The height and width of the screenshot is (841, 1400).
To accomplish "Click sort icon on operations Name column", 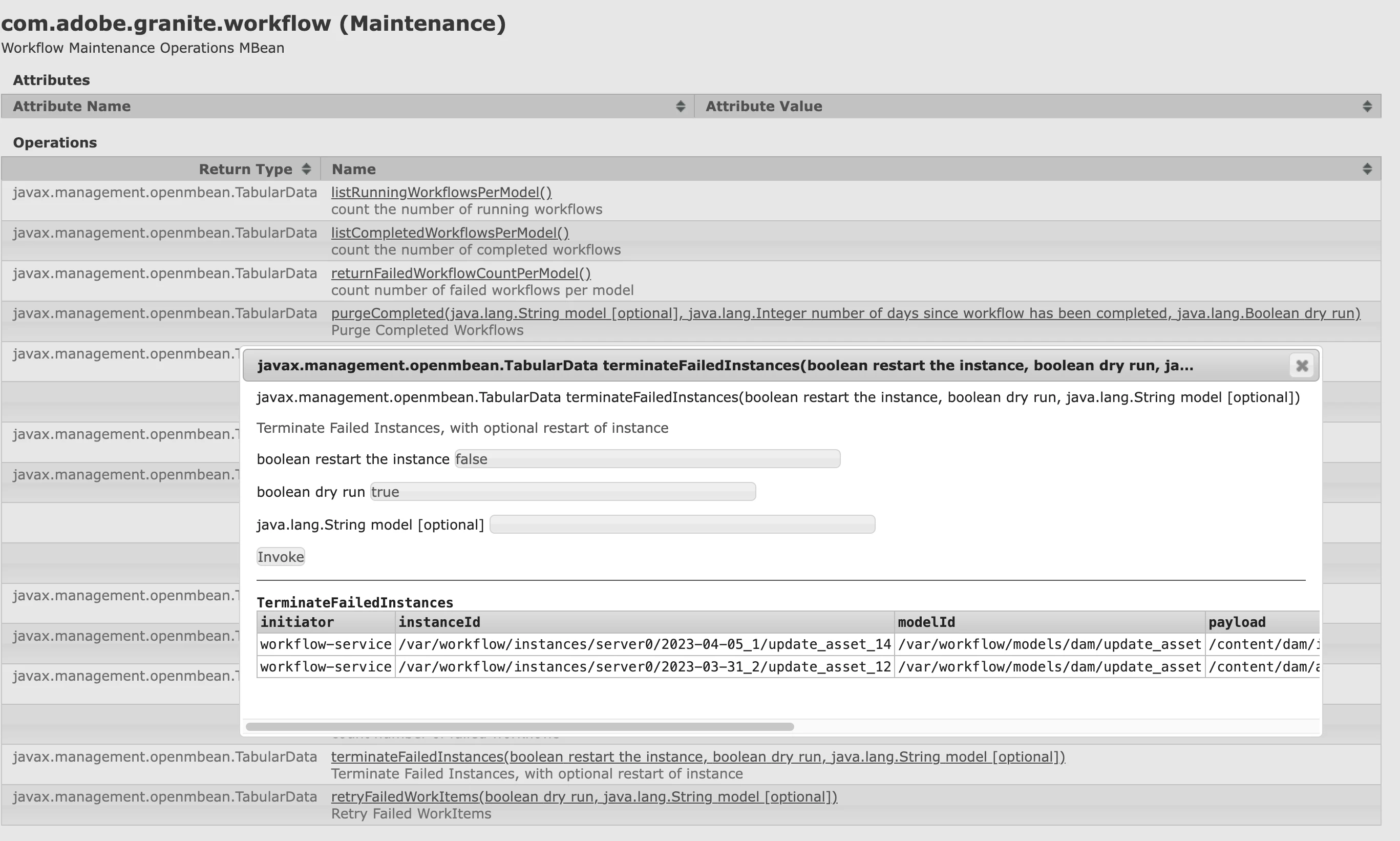I will (1367, 169).
